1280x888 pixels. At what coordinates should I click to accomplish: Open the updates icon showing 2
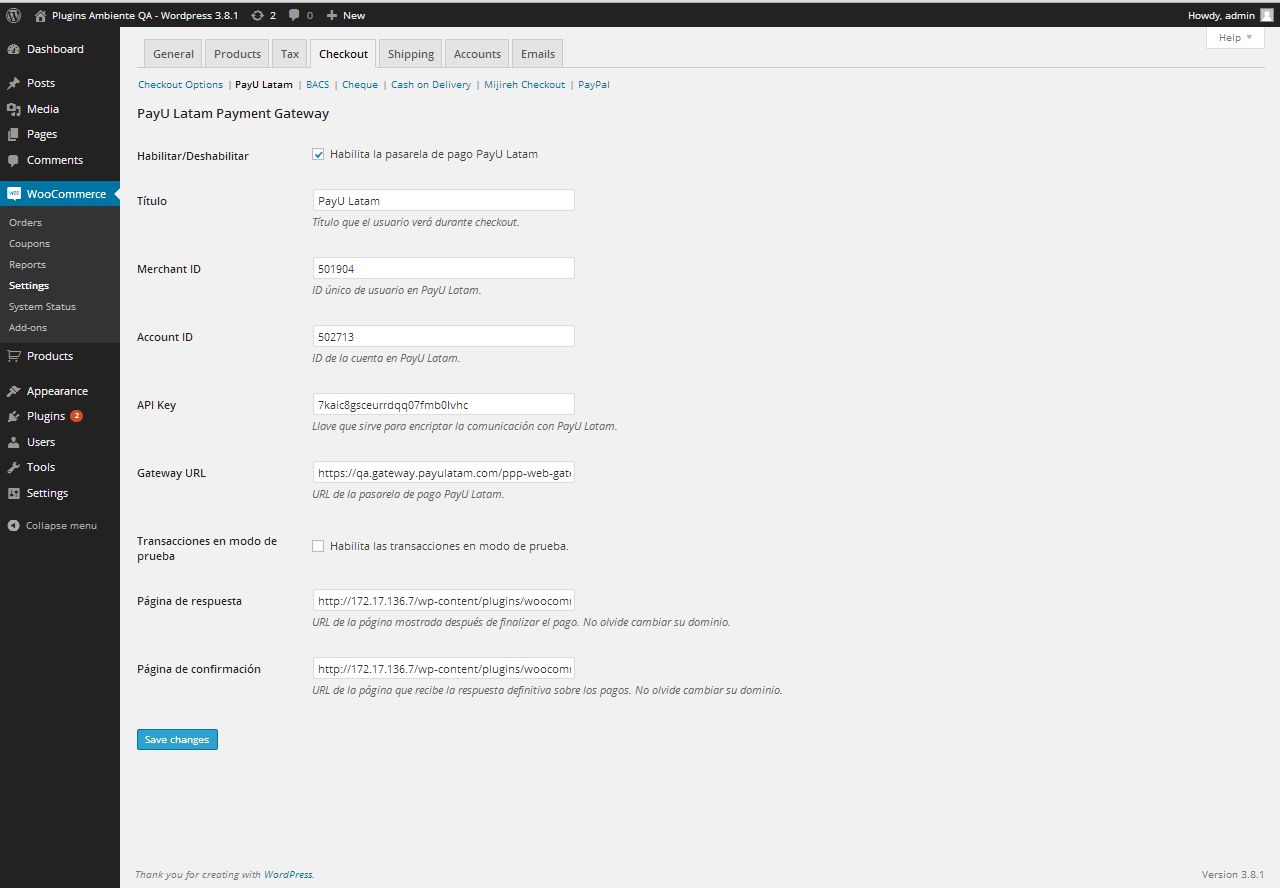(x=258, y=15)
